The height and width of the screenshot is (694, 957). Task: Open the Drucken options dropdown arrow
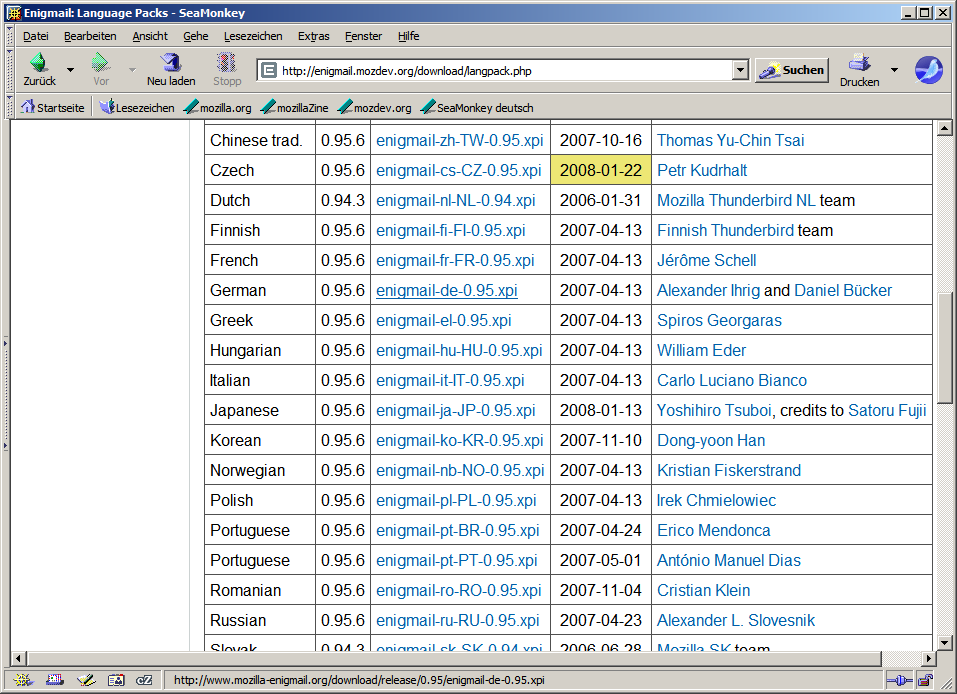click(x=895, y=70)
